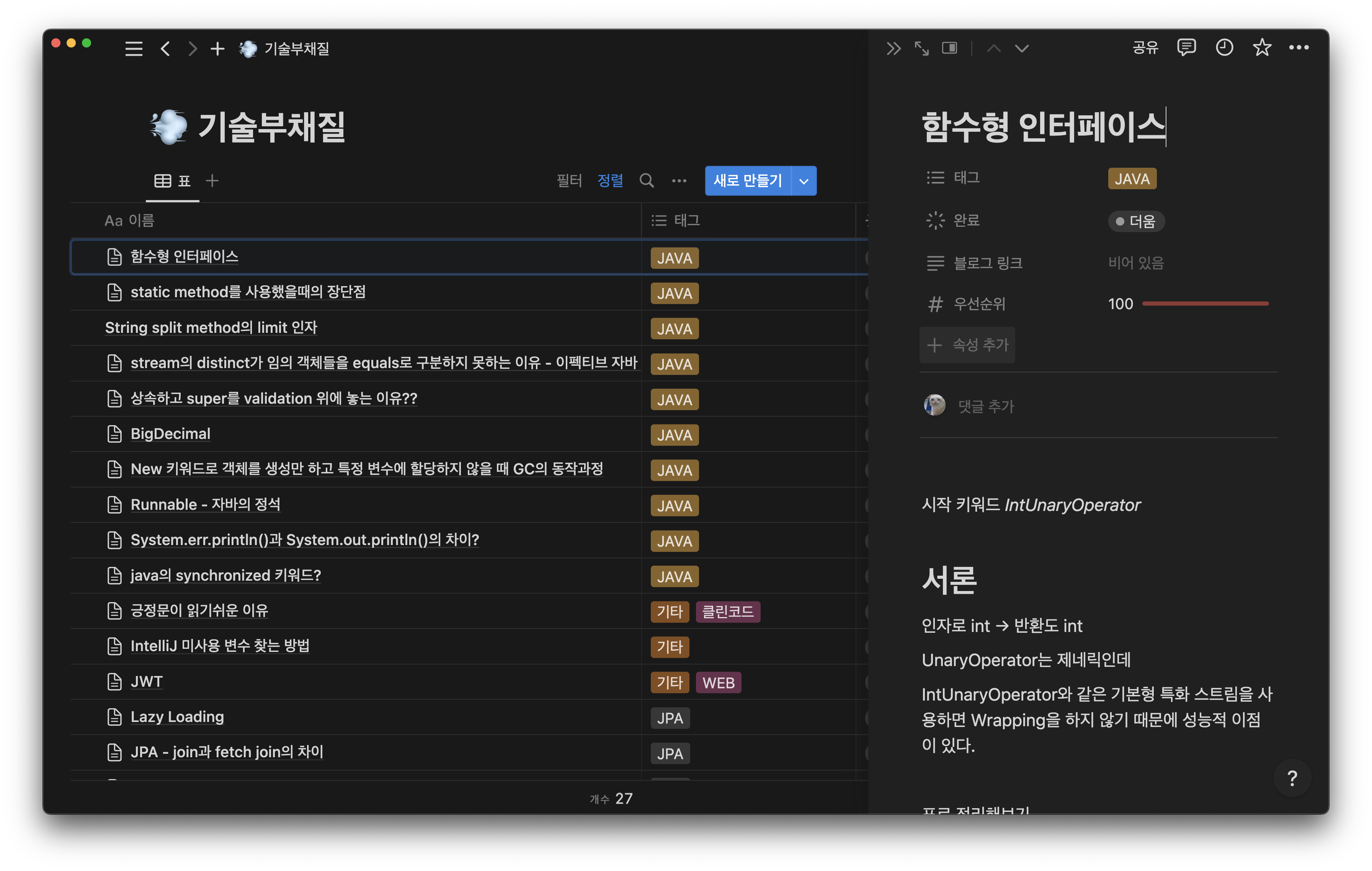Click the 새로 만들기 button
The width and height of the screenshot is (1372, 871).
(747, 181)
